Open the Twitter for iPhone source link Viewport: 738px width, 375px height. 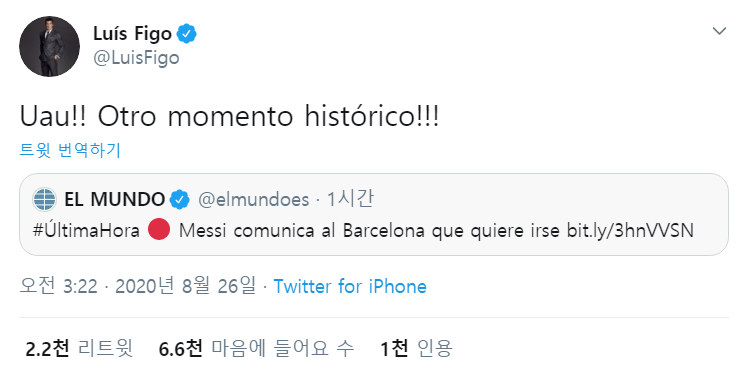350,286
